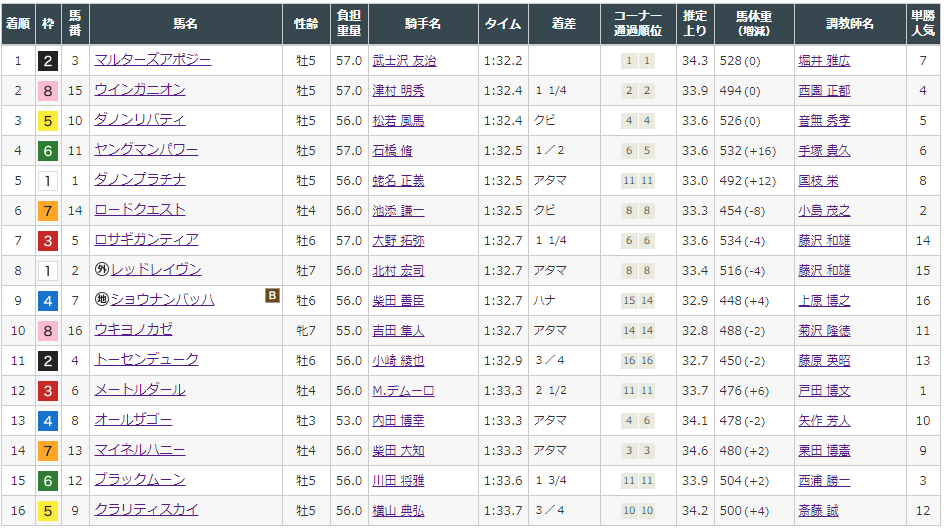Click the タイム column header
This screenshot has height=529, width=944.
[503, 23]
